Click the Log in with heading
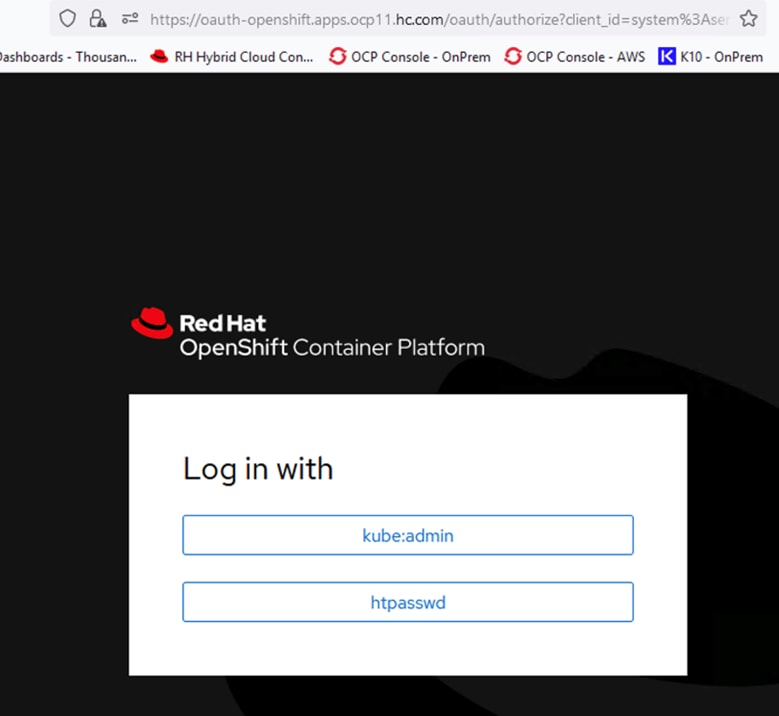 click(x=258, y=469)
